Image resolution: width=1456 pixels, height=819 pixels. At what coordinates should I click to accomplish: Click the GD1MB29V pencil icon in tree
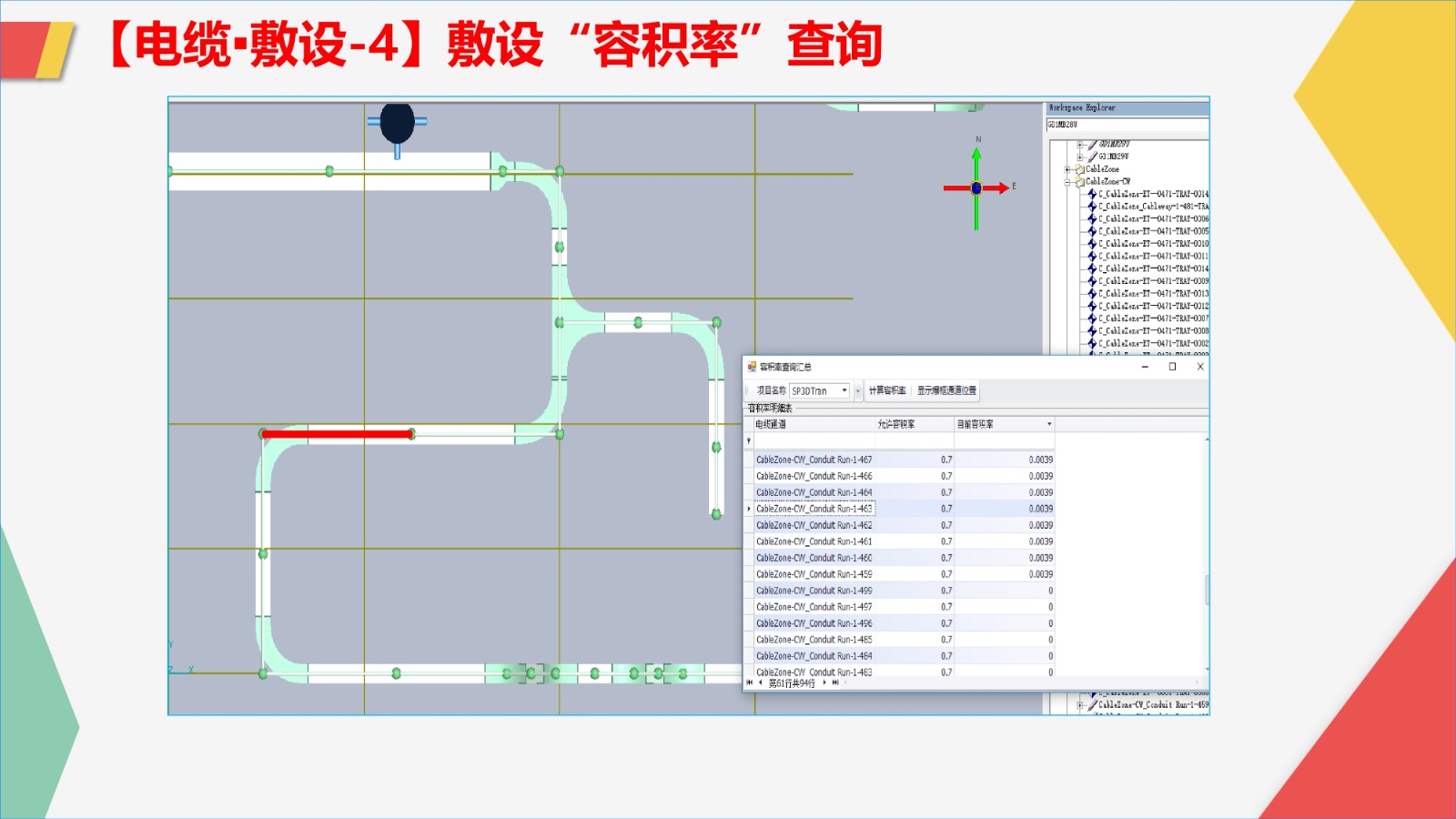point(1092,157)
